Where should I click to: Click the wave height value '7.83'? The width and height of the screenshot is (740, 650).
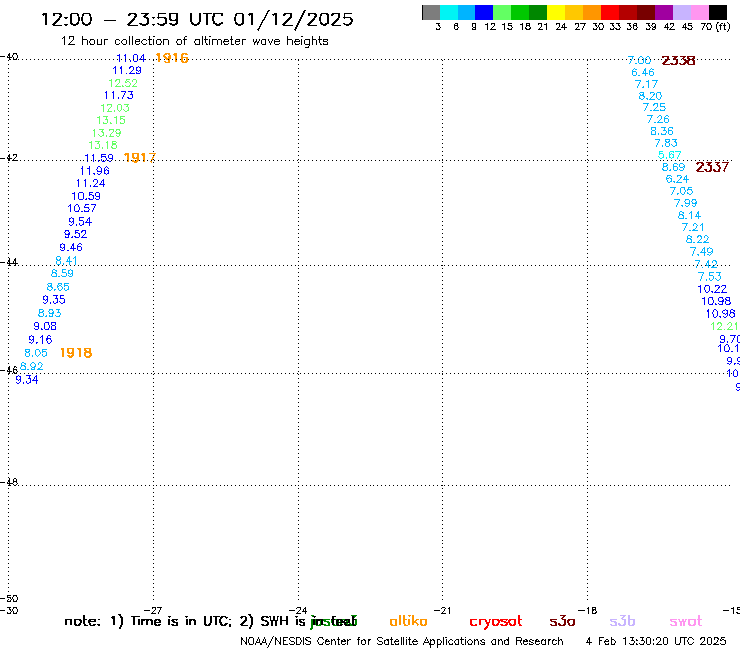666,143
